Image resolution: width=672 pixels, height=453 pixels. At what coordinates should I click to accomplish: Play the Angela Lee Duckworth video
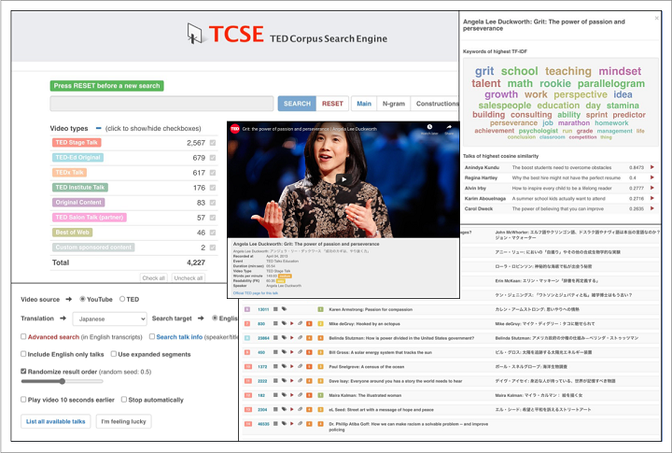[343, 179]
